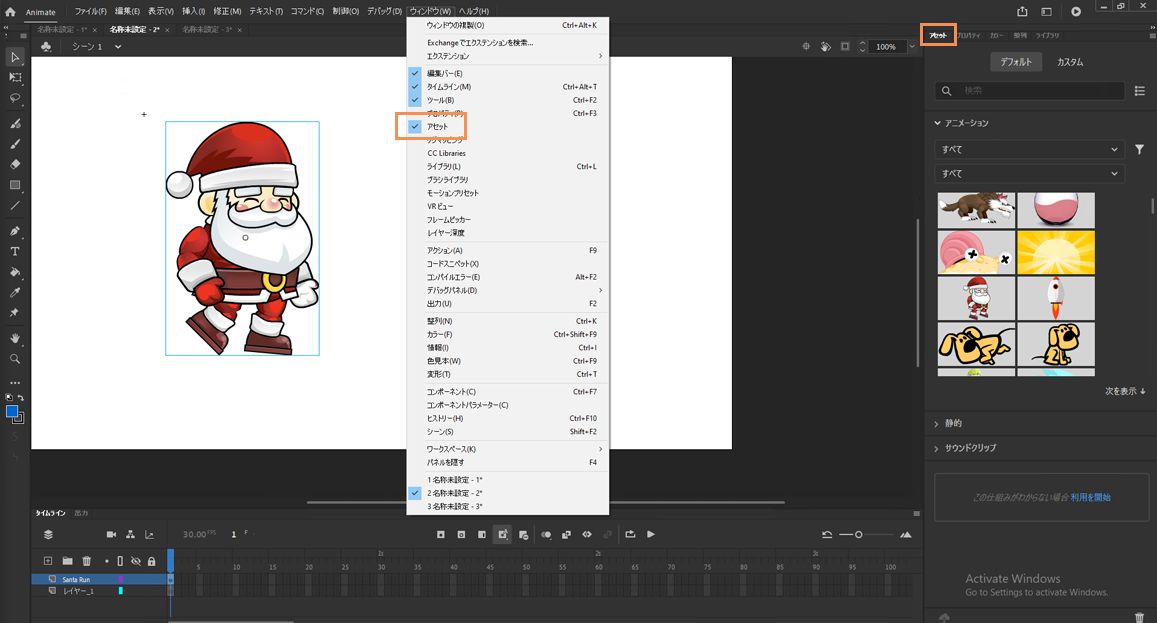Select the Zoom magnifier tool
The height and width of the screenshot is (623, 1157).
pos(15,359)
